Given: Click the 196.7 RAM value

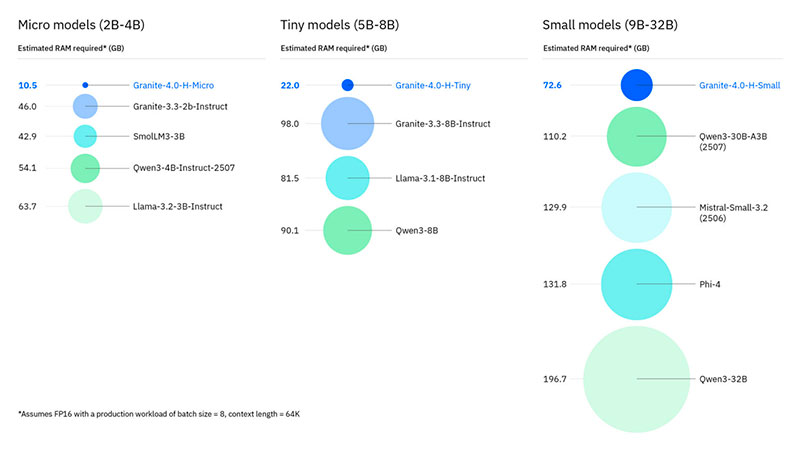Looking at the screenshot, I should (553, 379).
